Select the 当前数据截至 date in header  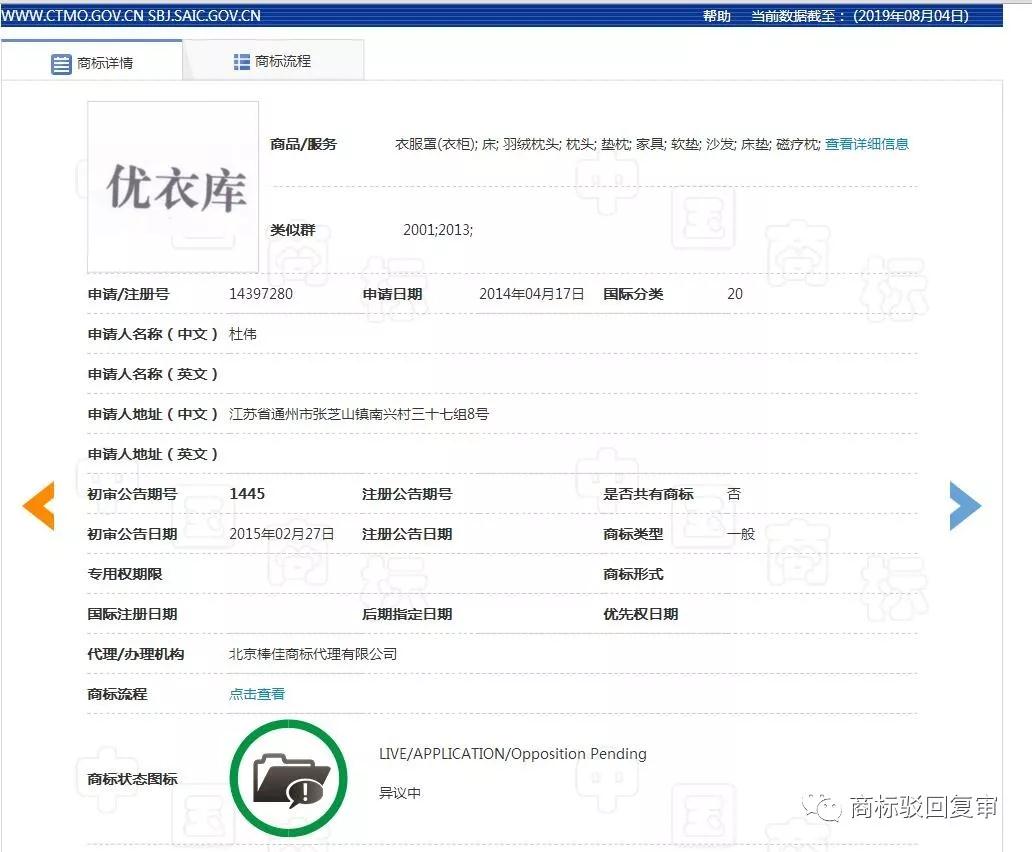pos(860,16)
